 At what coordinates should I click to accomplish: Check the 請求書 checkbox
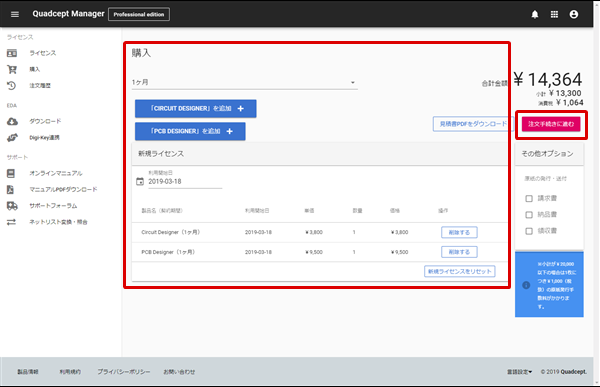(x=529, y=198)
